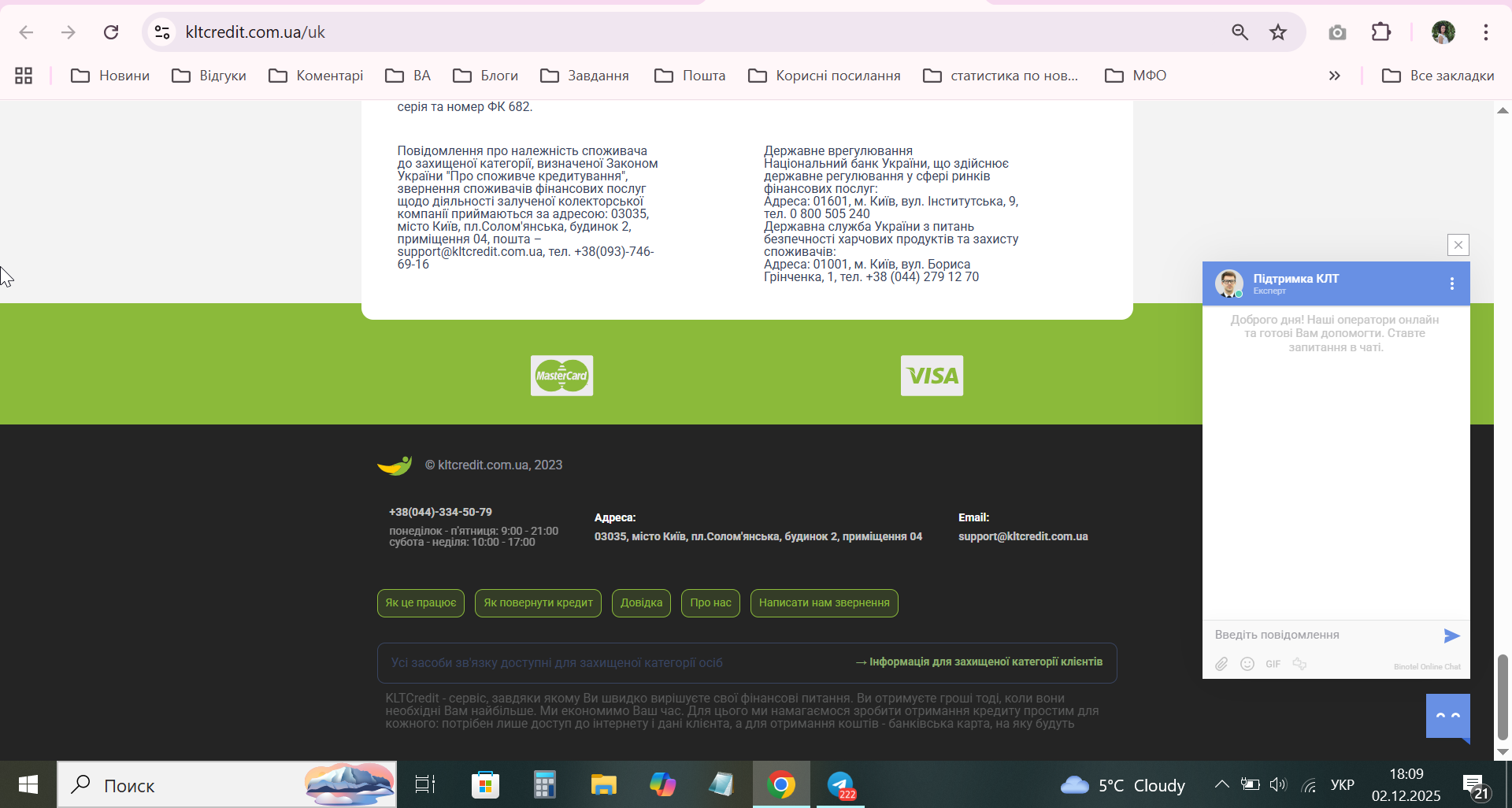Viewport: 1512px width, 808px height.
Task: Click the support@kltcredit.com.ua email in footer
Action: [1023, 536]
